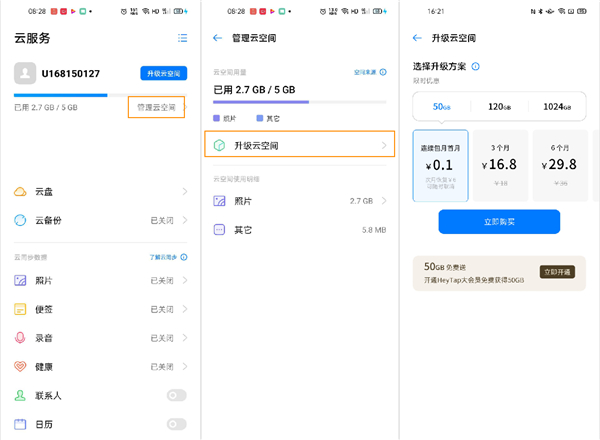Toggle the 联系人 sync switch
The height and width of the screenshot is (440, 600).
pyautogui.click(x=176, y=396)
